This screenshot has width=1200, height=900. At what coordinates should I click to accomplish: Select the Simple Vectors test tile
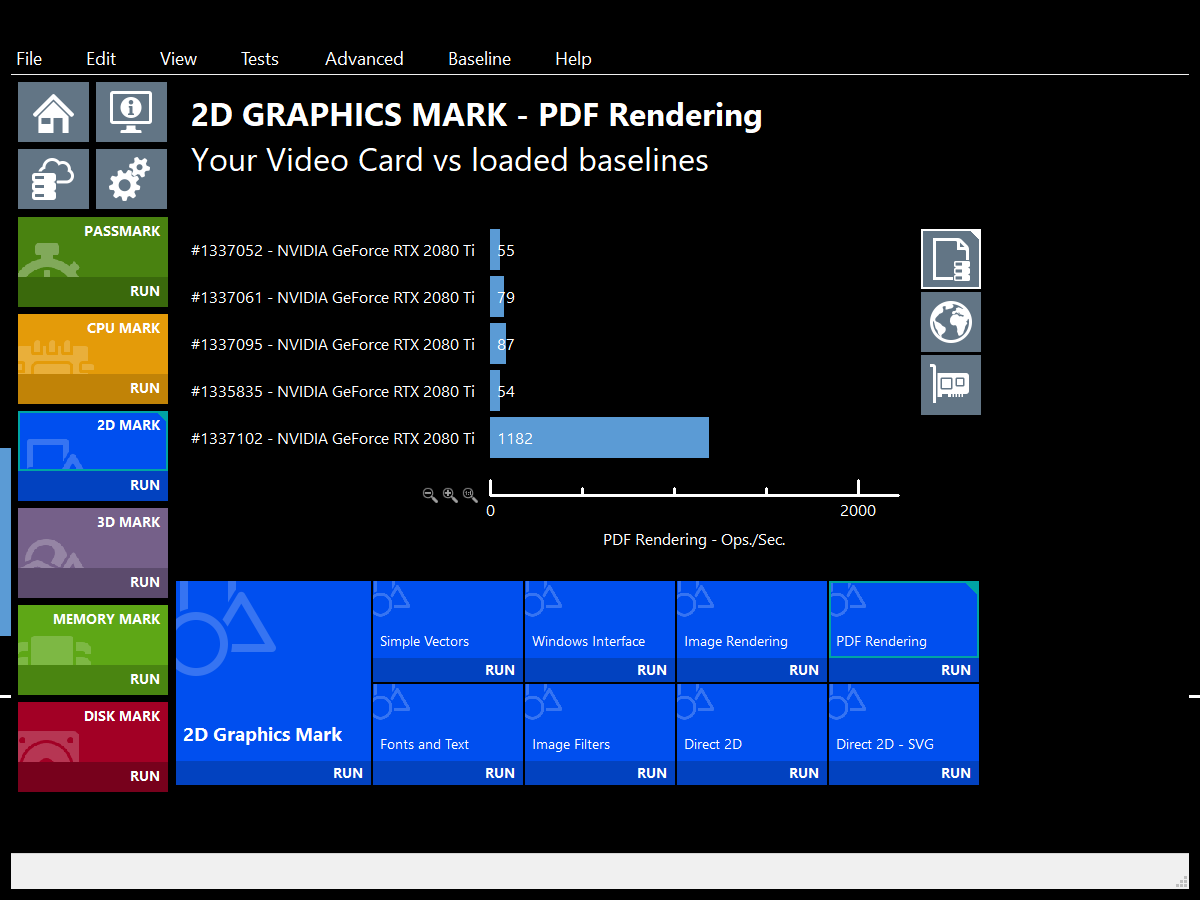point(448,620)
